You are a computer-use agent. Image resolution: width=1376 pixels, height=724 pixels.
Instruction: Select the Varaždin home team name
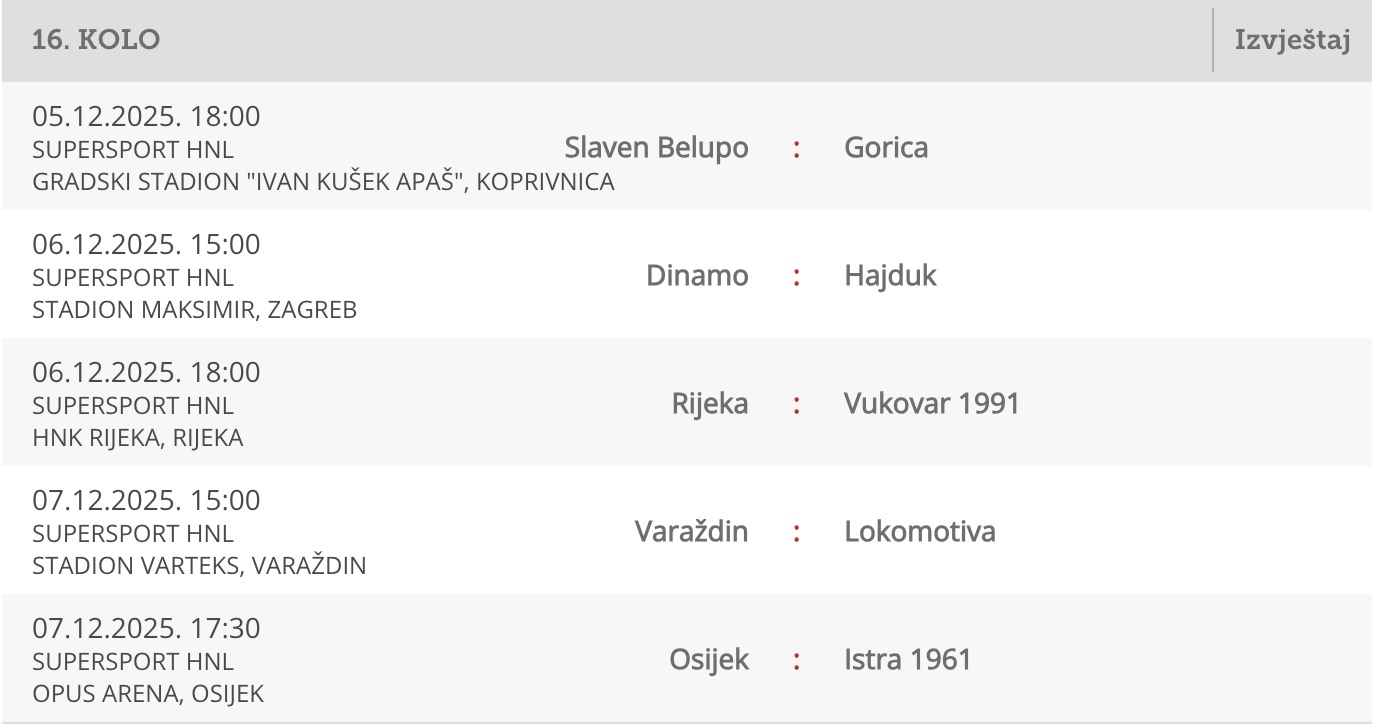[691, 531]
